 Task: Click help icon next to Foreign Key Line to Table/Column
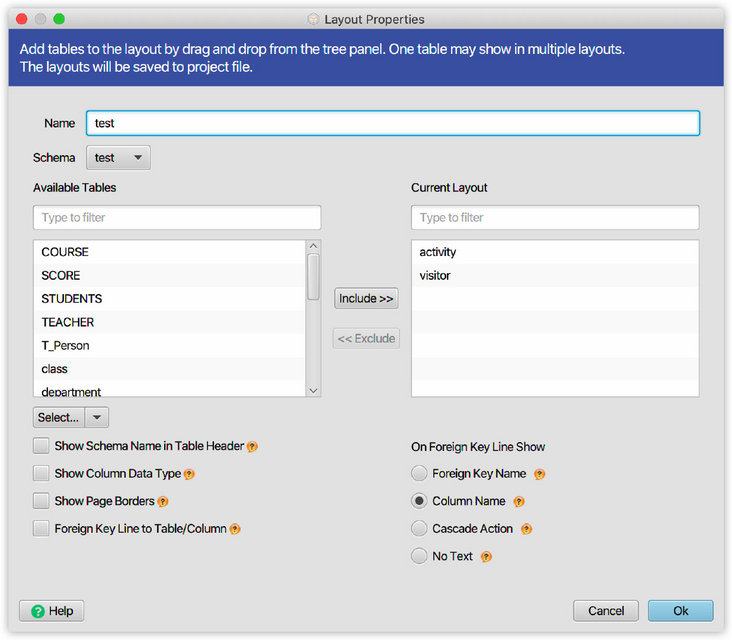[x=236, y=529]
